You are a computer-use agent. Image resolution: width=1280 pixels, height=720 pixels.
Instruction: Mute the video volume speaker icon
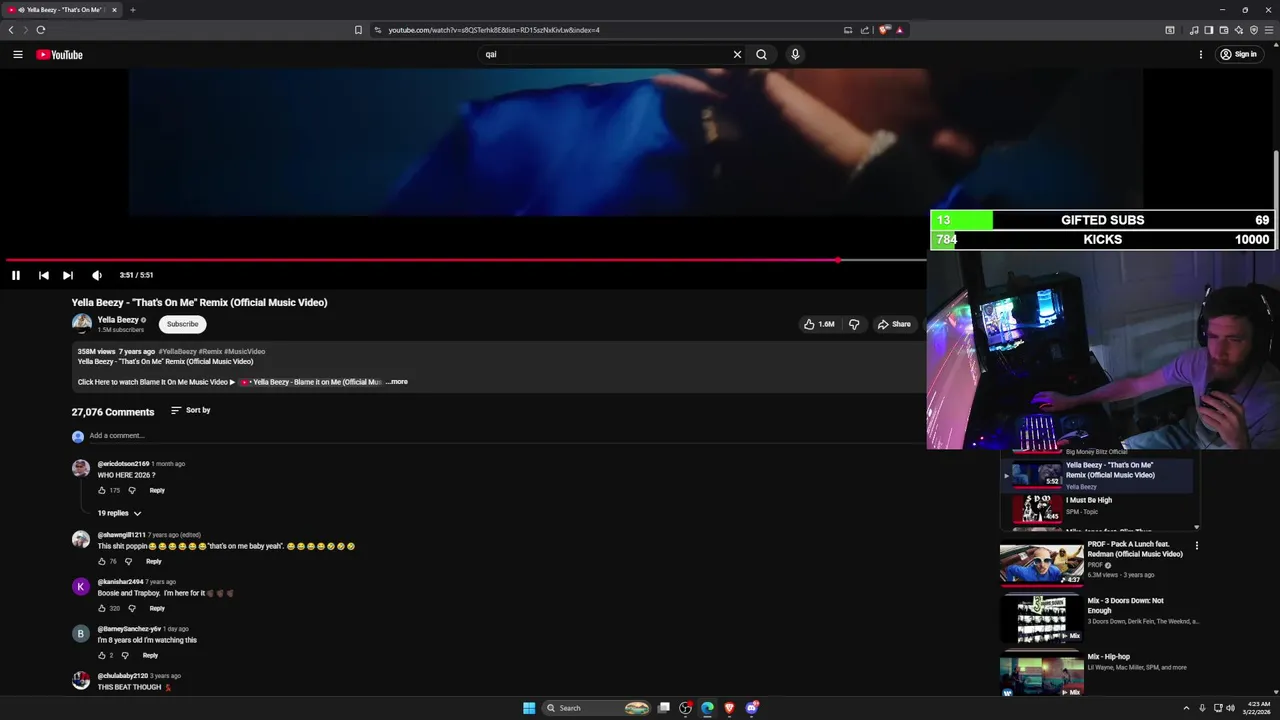click(96, 275)
